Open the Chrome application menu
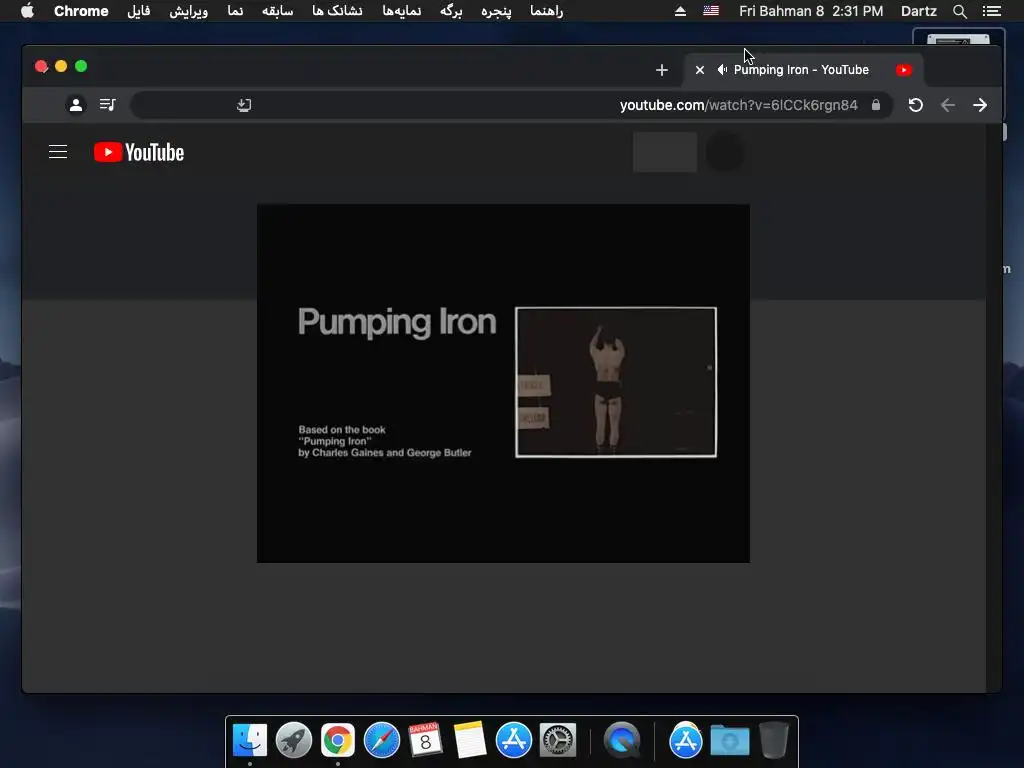Viewport: 1024px width, 768px height. [81, 11]
